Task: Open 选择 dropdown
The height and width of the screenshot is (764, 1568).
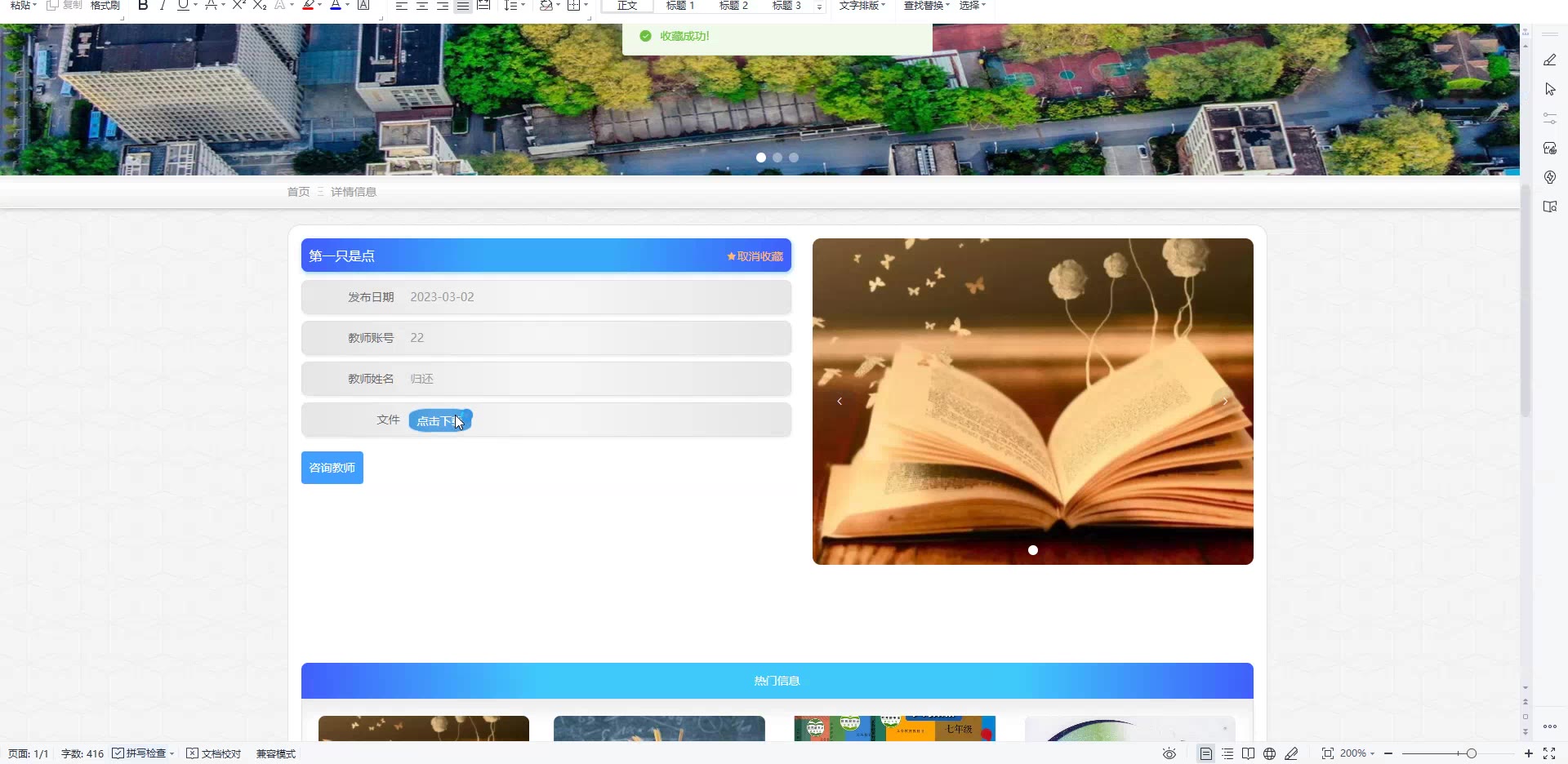Action: pyautogui.click(x=972, y=5)
